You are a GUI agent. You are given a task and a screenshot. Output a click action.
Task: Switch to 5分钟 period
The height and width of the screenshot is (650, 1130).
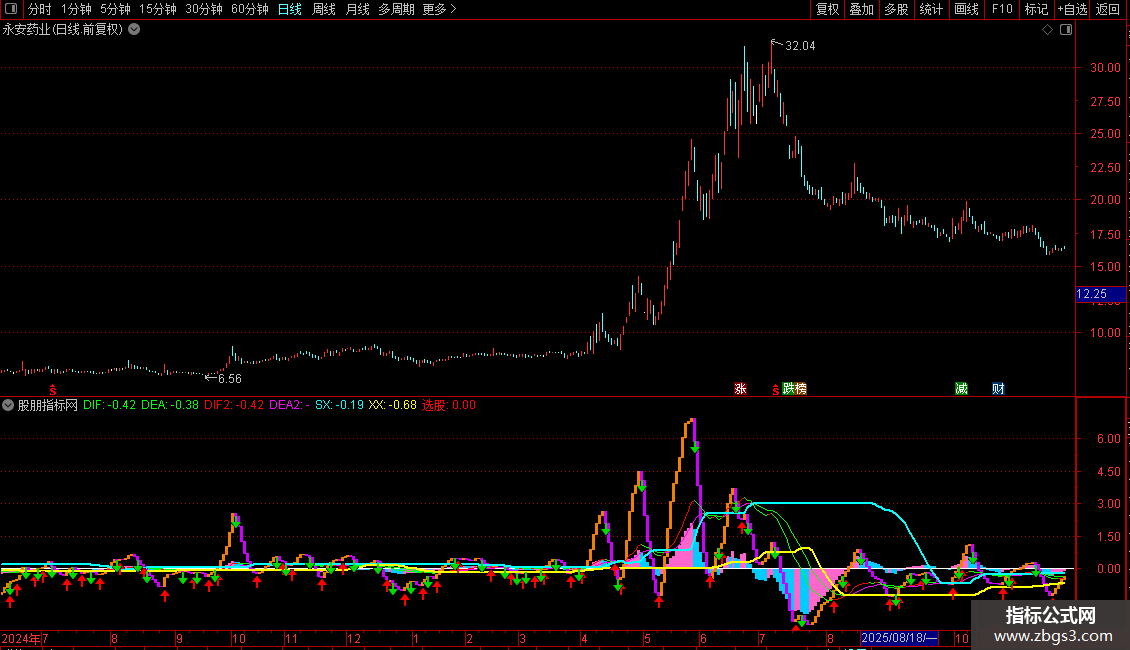pos(115,9)
